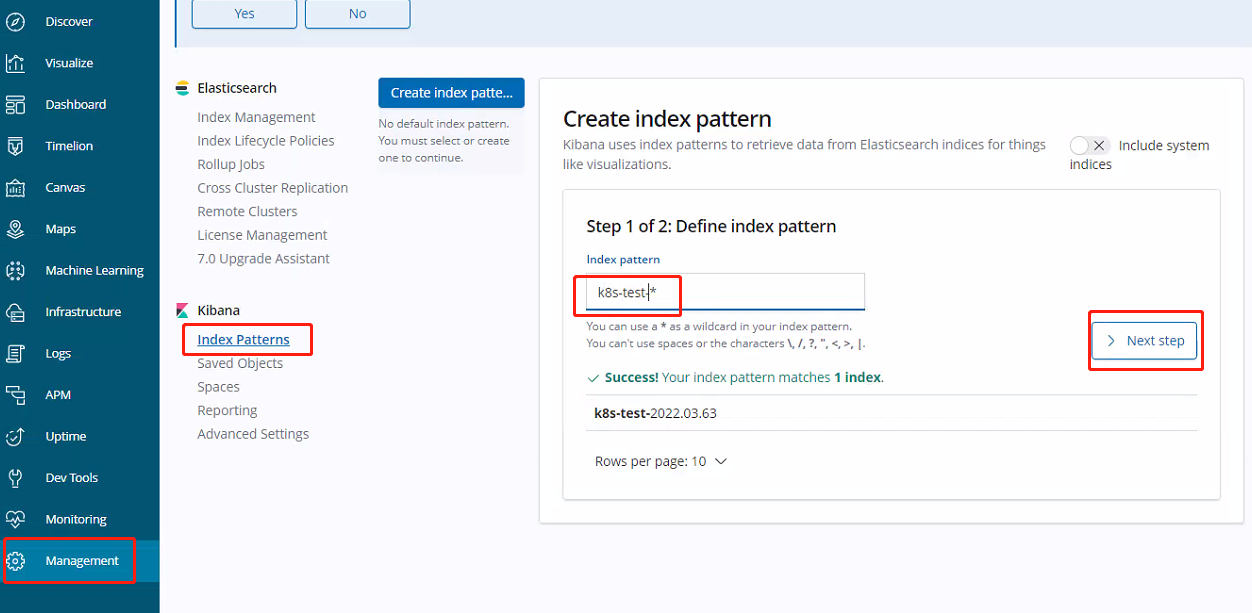Viewport: 1252px width, 613px height.
Task: Go to Maps in sidebar
Action: (x=60, y=229)
